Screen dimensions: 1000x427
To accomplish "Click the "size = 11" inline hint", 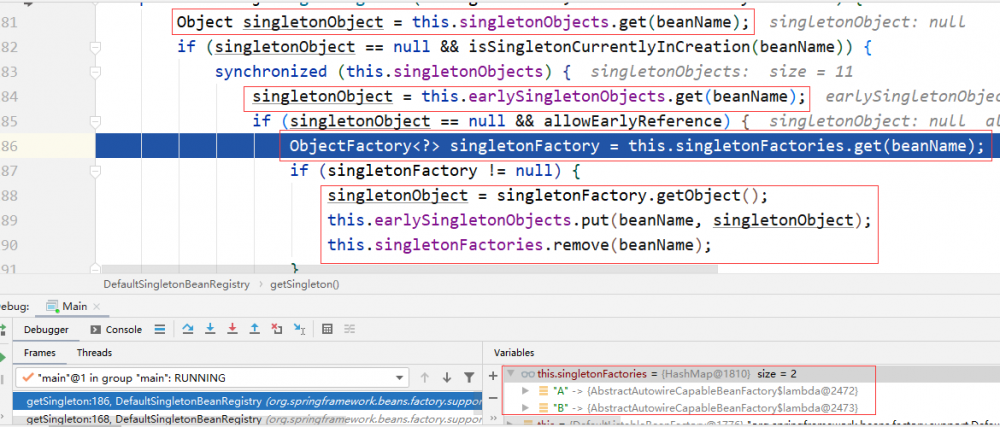I will [x=810, y=72].
